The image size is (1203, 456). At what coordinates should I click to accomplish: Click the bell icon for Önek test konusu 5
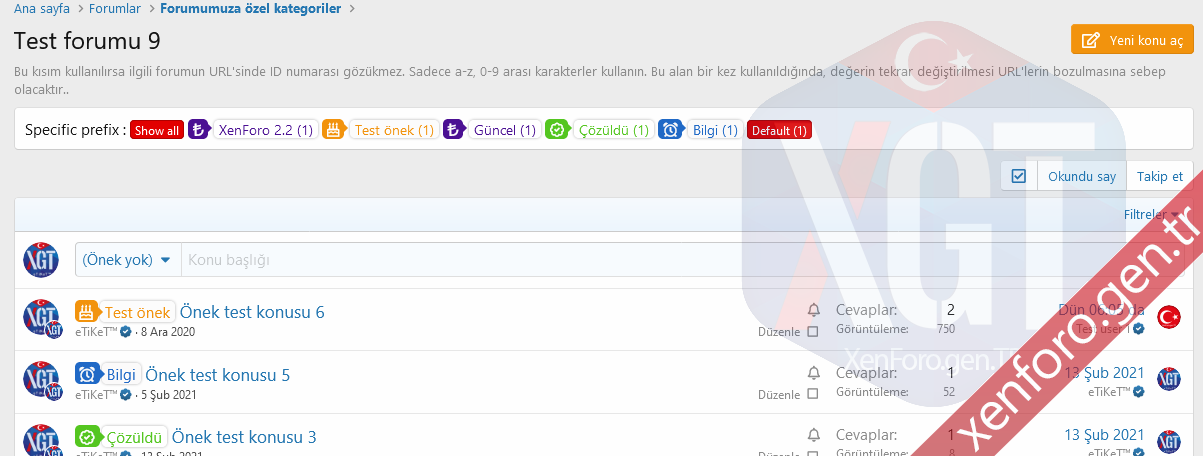814,373
